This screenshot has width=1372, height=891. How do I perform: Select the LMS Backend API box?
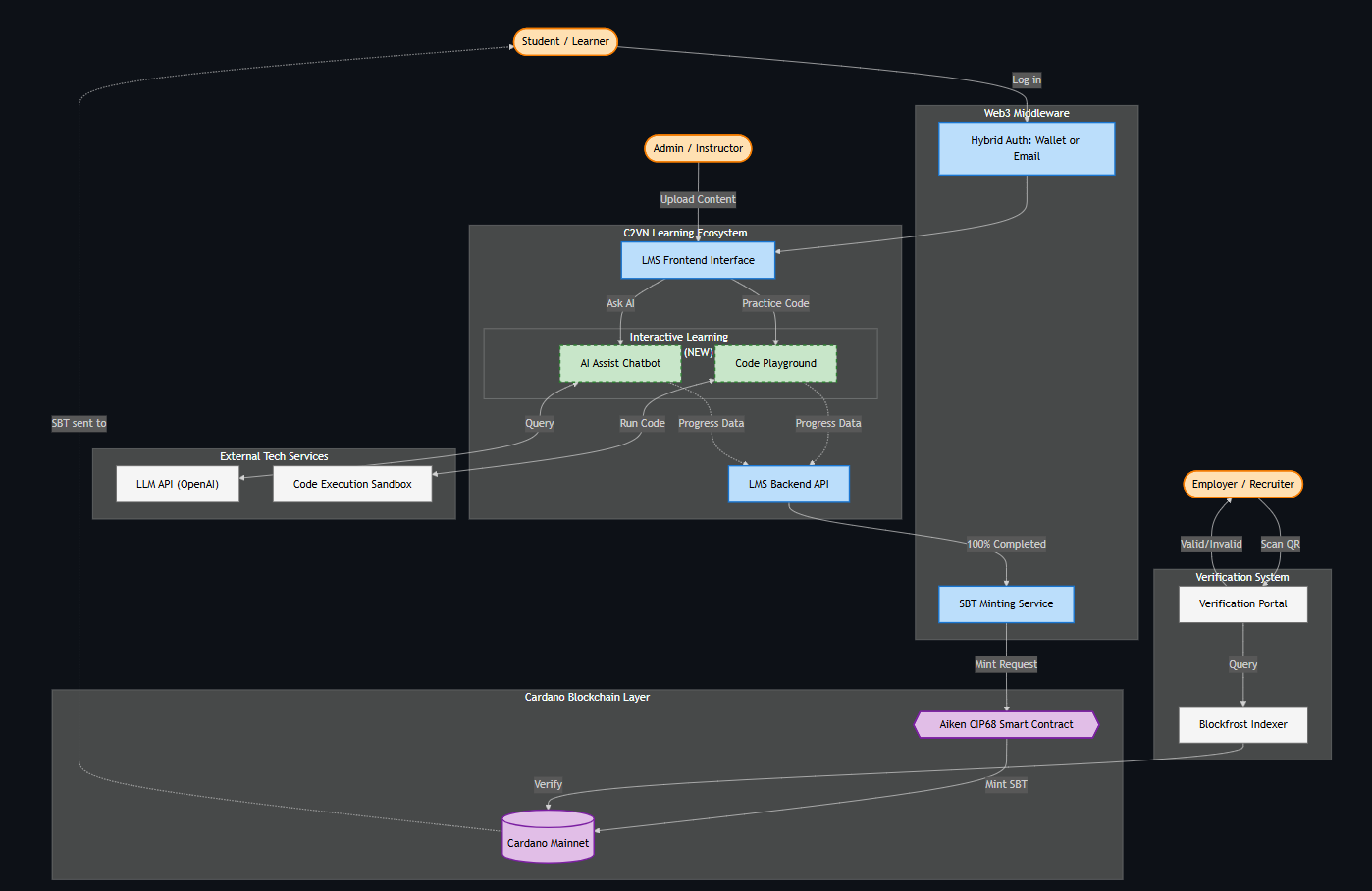pyautogui.click(x=788, y=485)
